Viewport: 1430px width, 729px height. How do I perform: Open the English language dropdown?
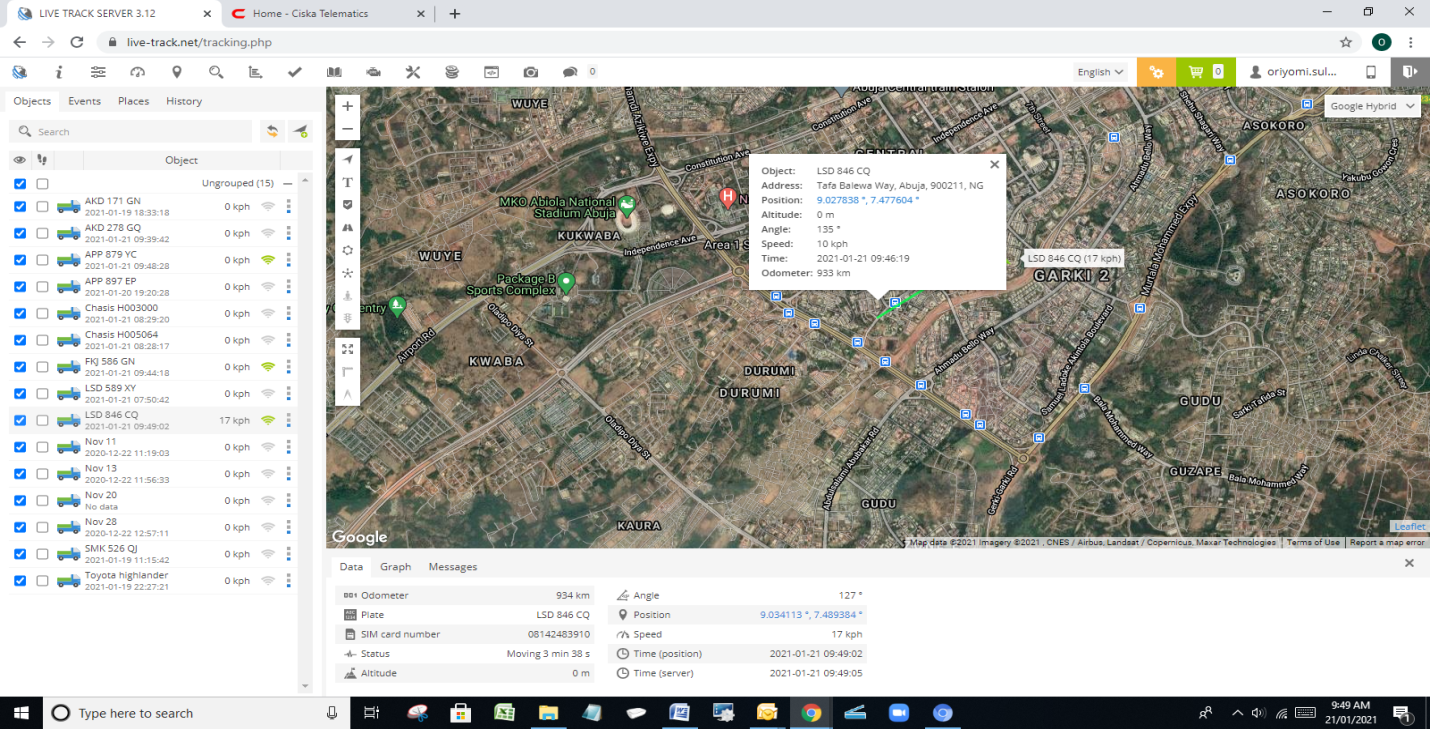click(1100, 72)
